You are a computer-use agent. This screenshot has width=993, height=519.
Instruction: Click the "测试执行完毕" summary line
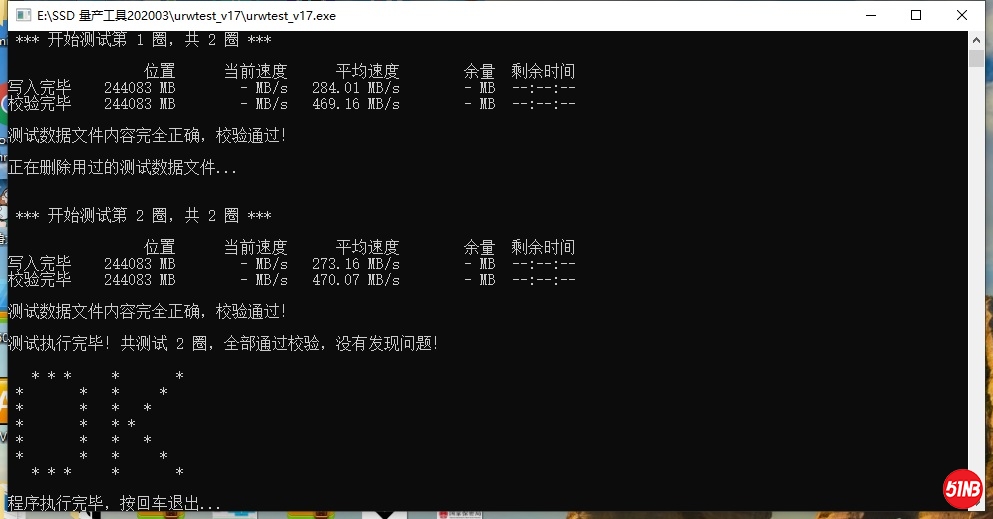[223, 344]
